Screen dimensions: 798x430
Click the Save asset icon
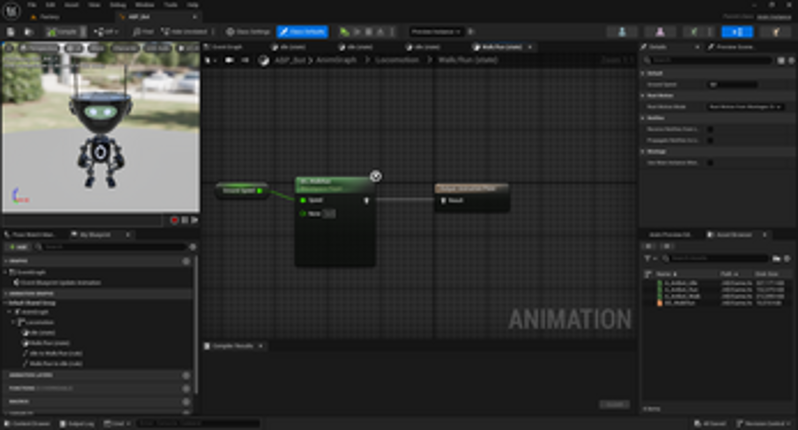pos(12,32)
